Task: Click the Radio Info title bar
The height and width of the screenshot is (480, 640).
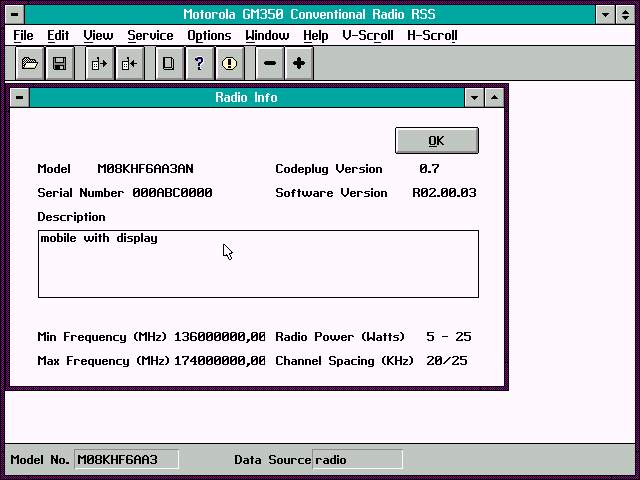Action: click(247, 98)
